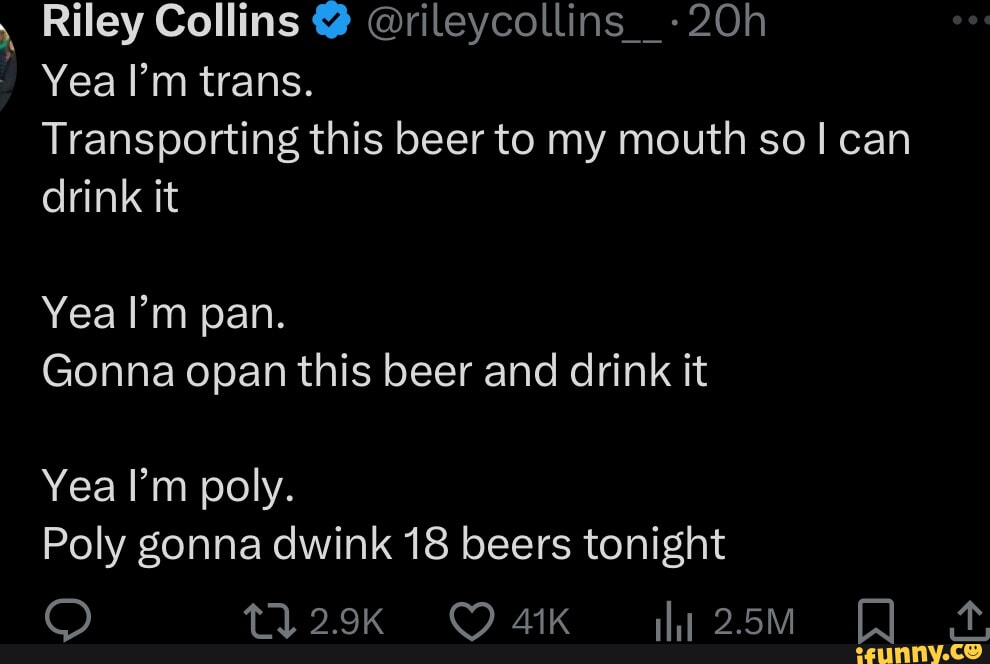Open view analytics bar chart icon
Viewport: 990px width, 664px height.
coord(675,624)
